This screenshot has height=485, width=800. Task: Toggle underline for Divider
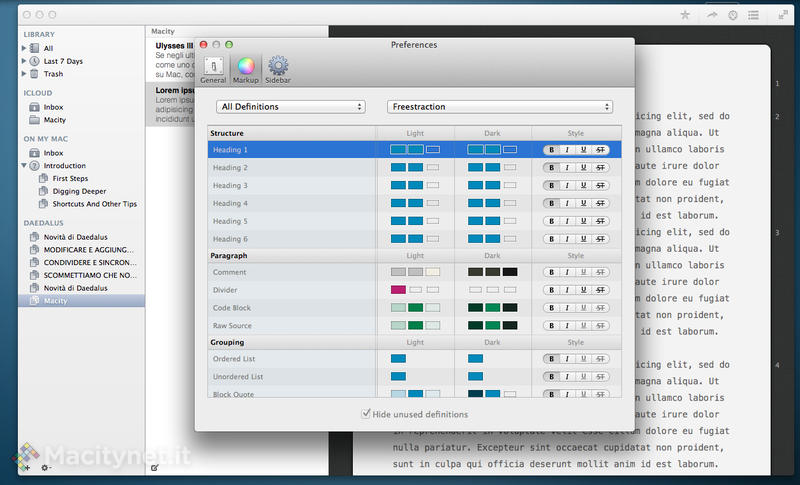pyautogui.click(x=583, y=290)
